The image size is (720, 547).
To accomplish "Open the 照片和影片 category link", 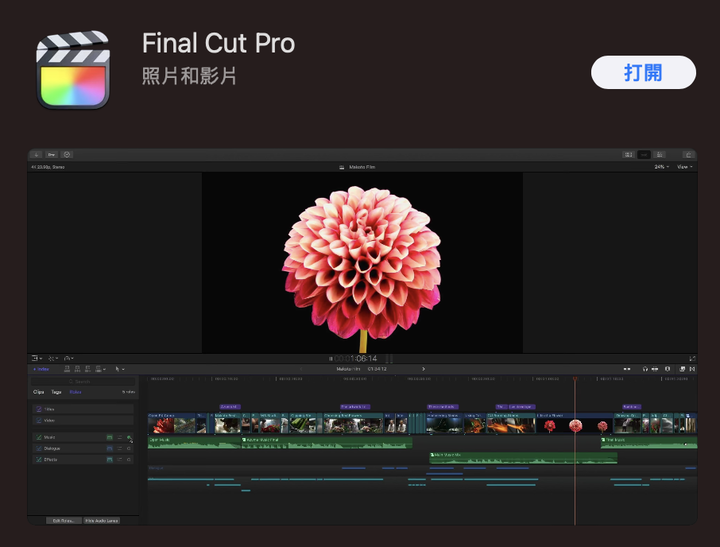I will coord(189,76).
